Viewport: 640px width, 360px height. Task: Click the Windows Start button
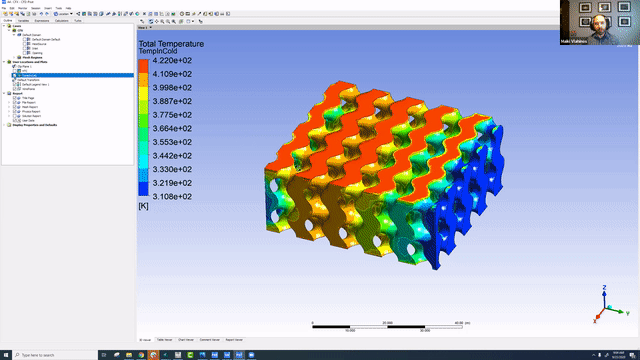click(6, 355)
